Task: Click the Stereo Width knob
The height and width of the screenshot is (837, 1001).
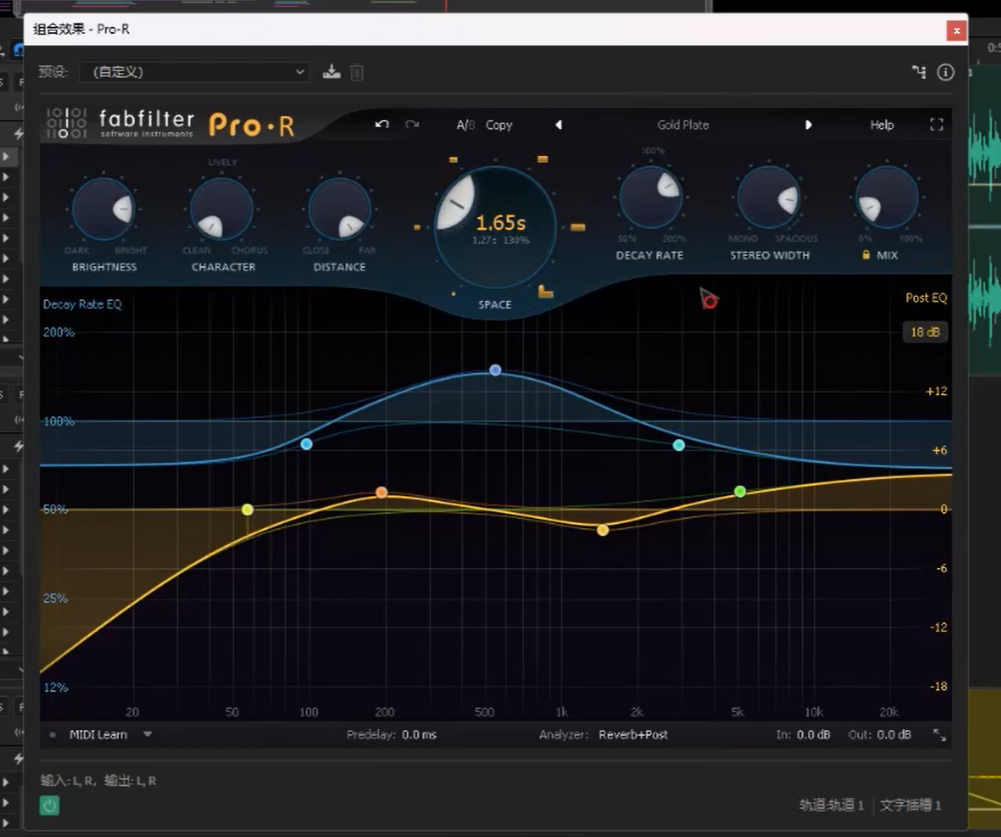Action: (x=769, y=197)
